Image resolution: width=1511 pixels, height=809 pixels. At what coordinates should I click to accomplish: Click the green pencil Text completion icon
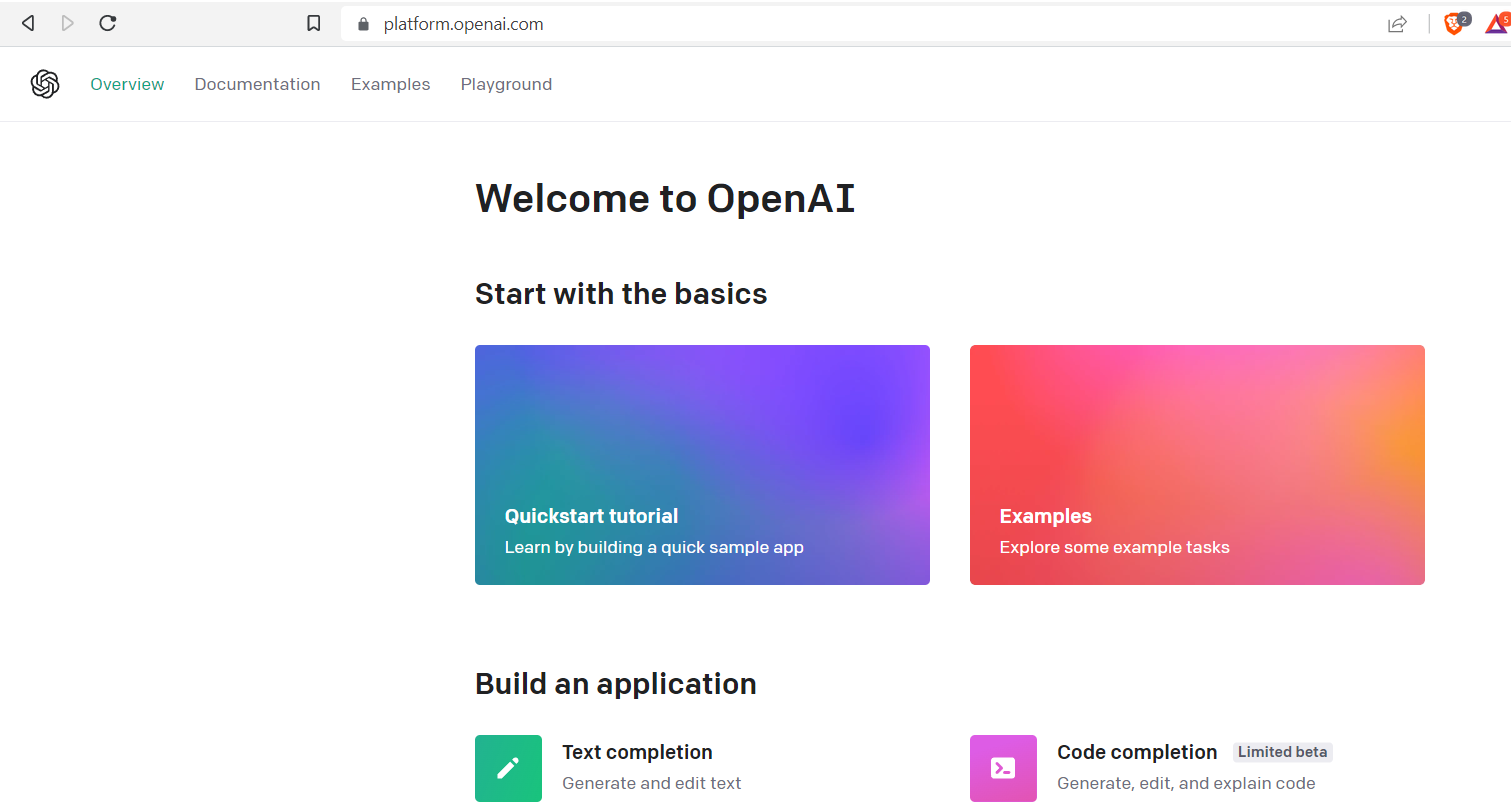(x=508, y=768)
